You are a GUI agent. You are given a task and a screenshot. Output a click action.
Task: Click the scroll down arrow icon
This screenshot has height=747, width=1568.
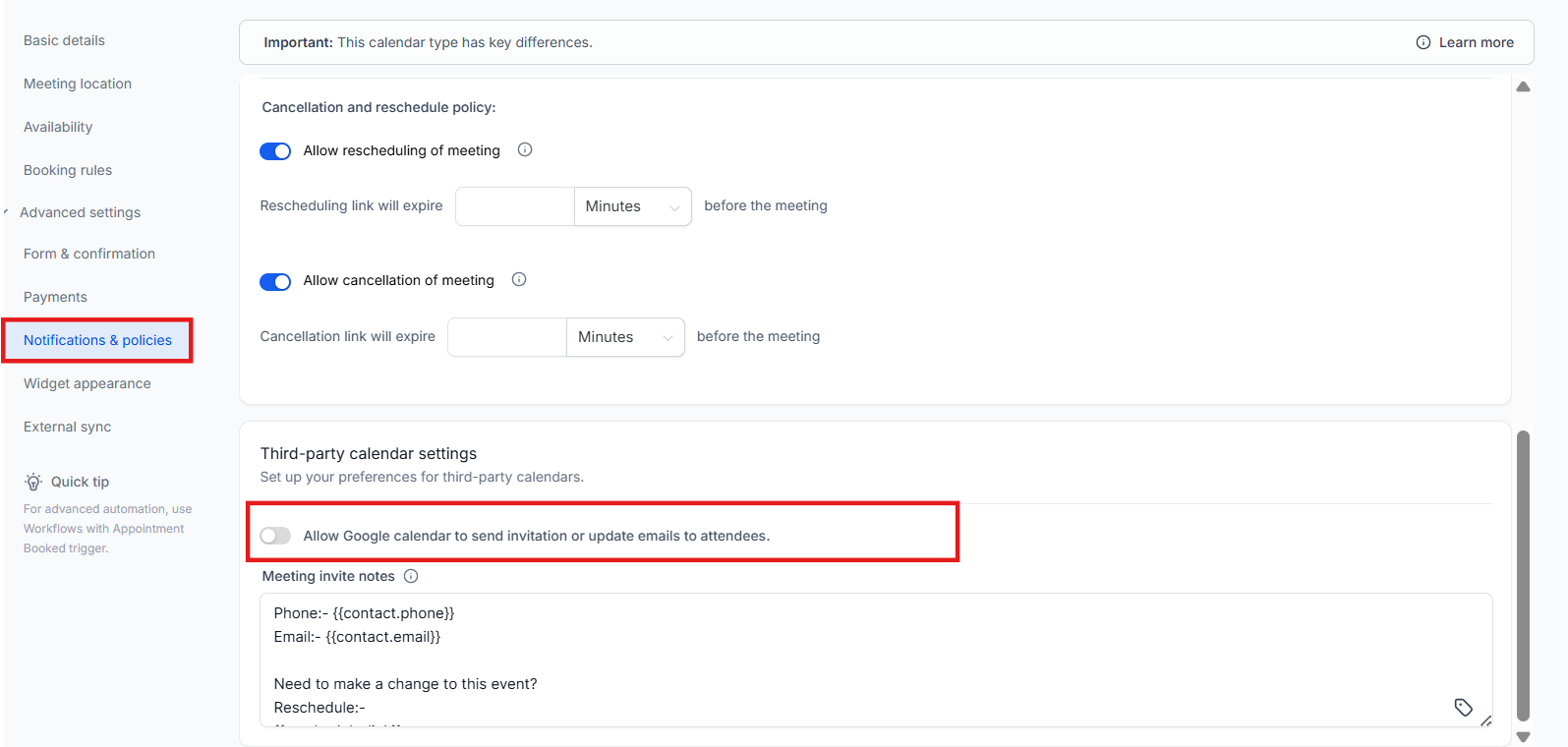click(x=1523, y=736)
